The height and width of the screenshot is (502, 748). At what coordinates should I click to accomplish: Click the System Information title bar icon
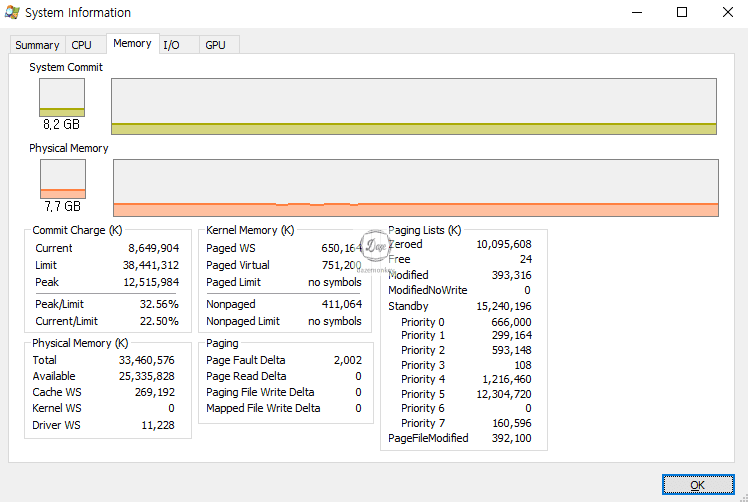12,12
